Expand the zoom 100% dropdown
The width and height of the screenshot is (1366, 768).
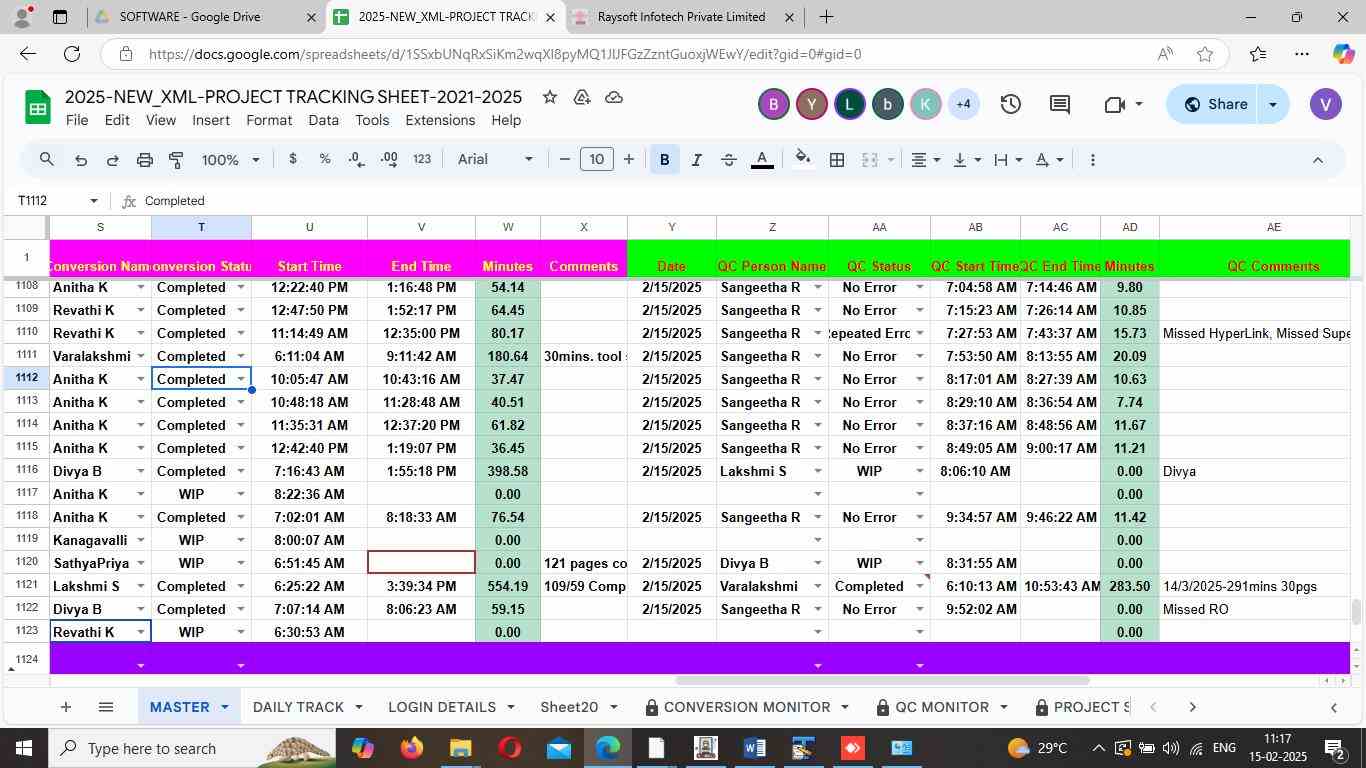coord(231,160)
